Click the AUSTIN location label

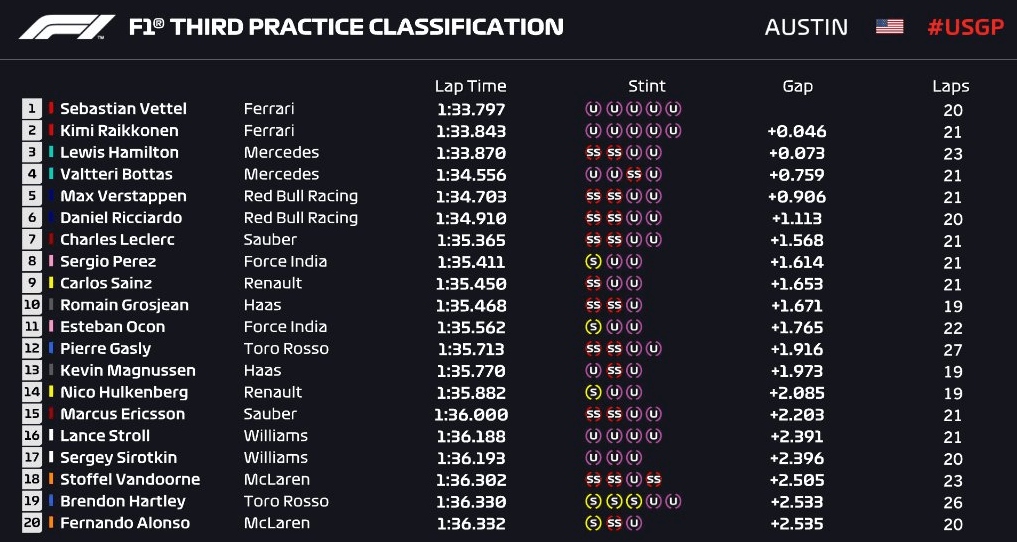pos(806,27)
